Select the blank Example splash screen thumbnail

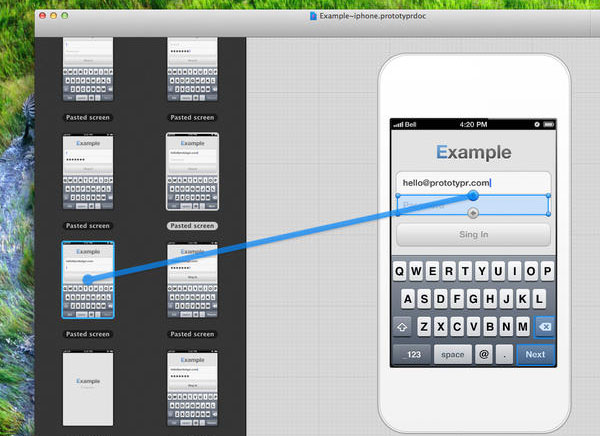tap(88, 388)
